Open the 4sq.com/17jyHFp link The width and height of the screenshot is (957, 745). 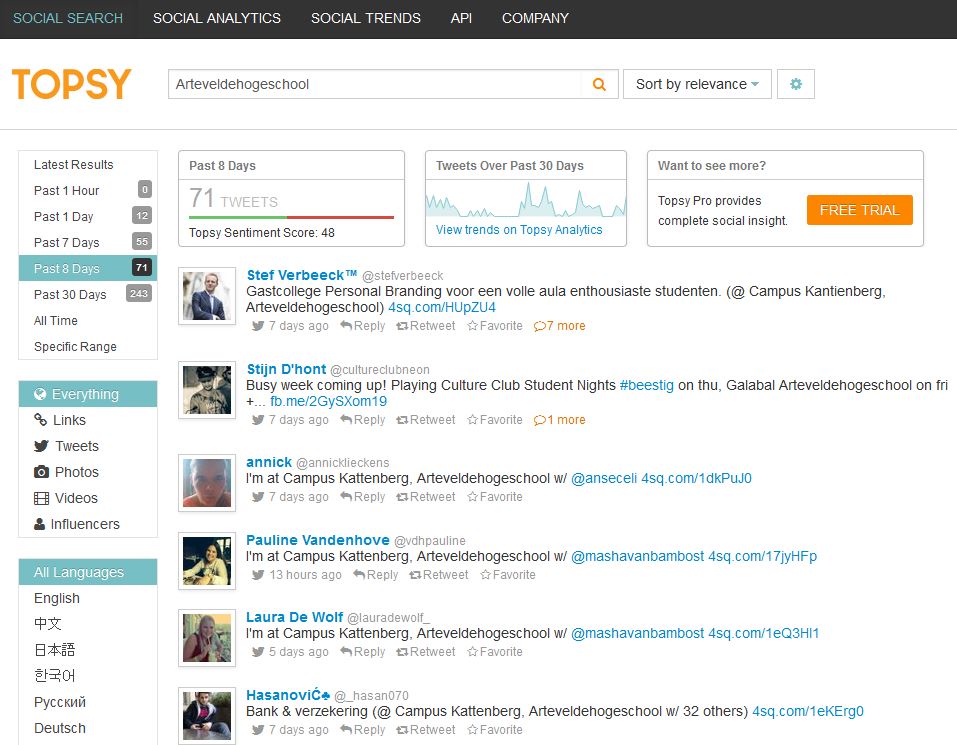[x=762, y=556]
